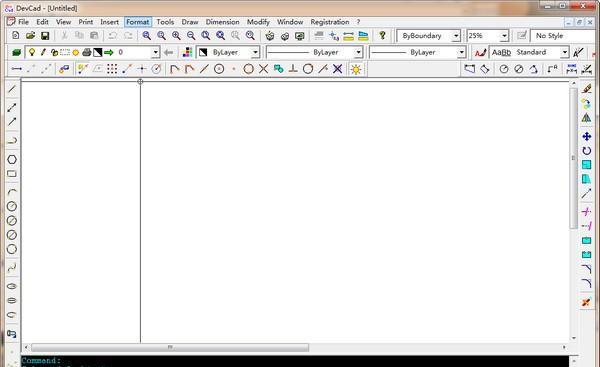Open the Insert menu

coord(109,22)
